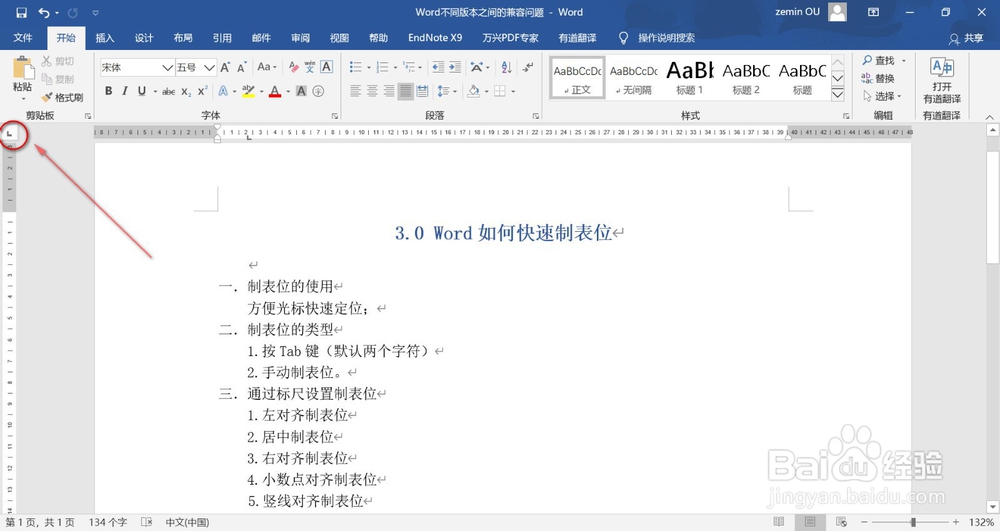Open the borders dropdown
1000x531 pixels.
click(x=513, y=91)
